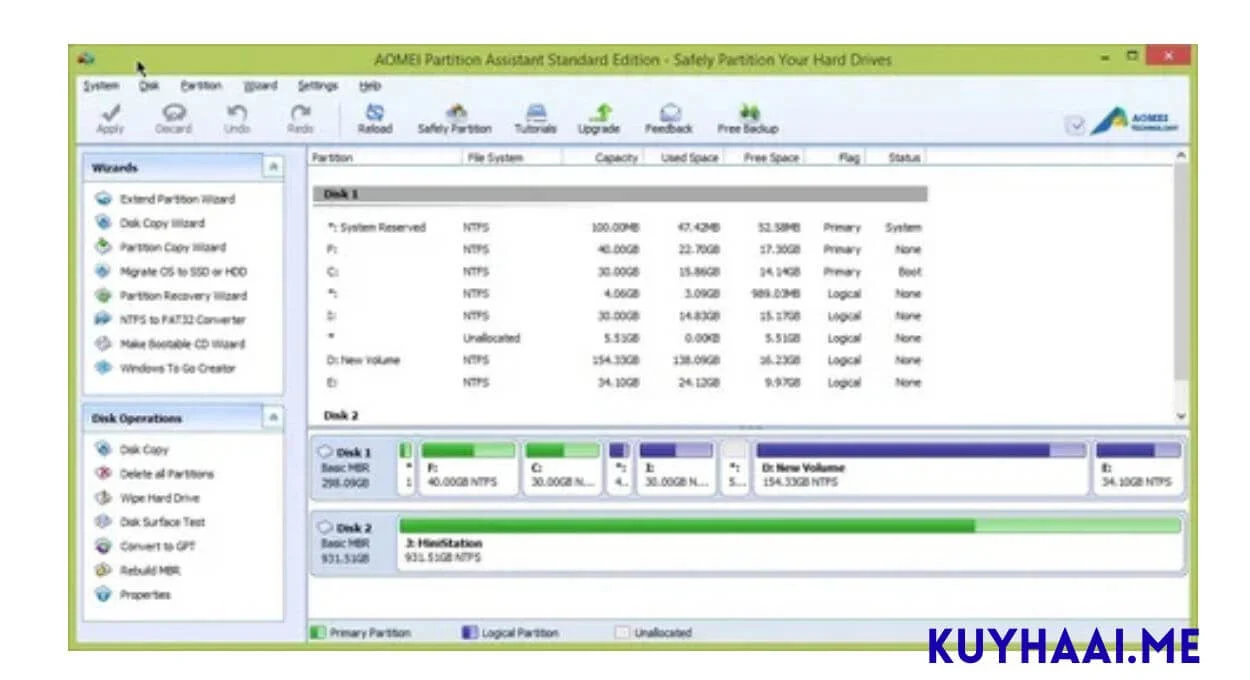Viewport: 1250px width, 680px height.
Task: Open the Wizard menu
Action: pyautogui.click(x=260, y=86)
